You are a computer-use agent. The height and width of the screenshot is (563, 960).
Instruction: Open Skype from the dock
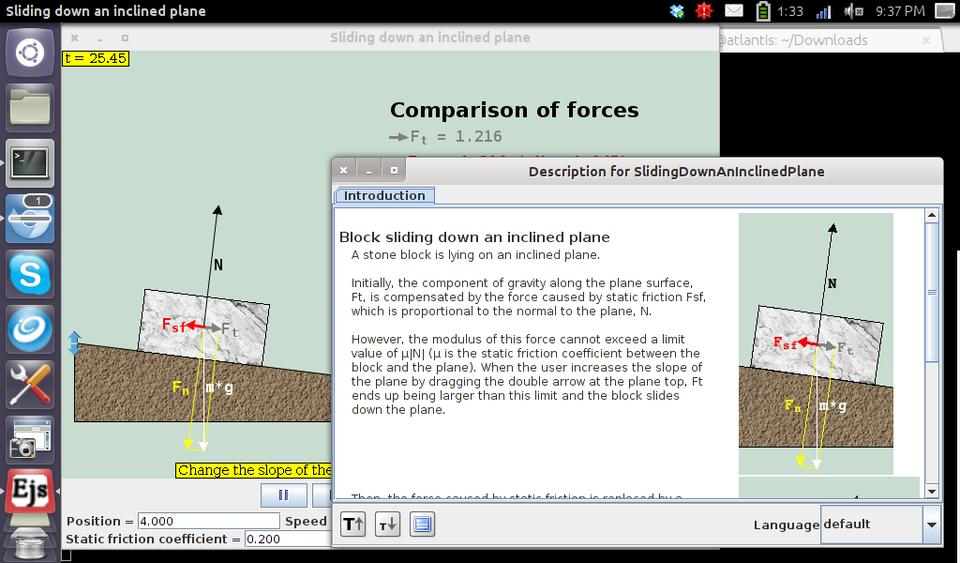30,272
